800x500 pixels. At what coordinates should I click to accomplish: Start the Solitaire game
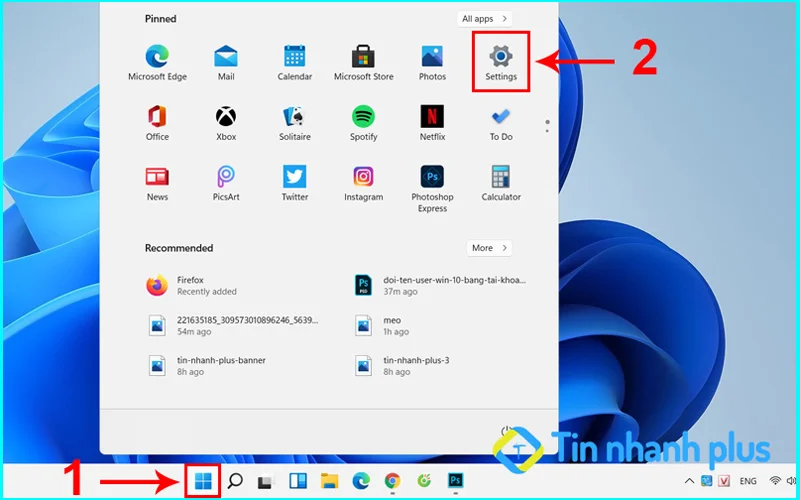tap(294, 123)
